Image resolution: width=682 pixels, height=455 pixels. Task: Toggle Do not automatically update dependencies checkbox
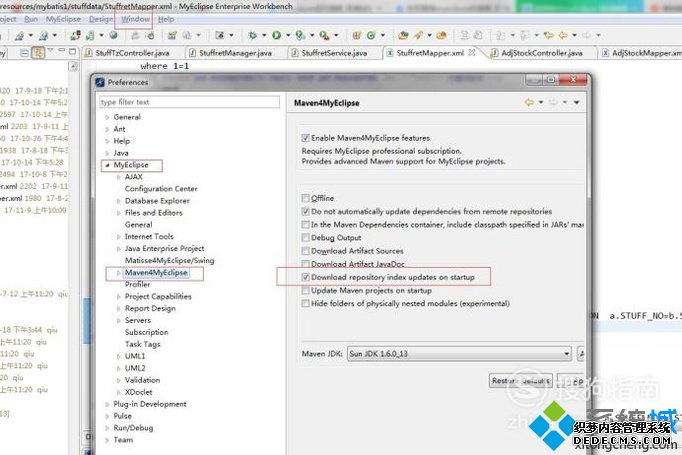(x=306, y=211)
